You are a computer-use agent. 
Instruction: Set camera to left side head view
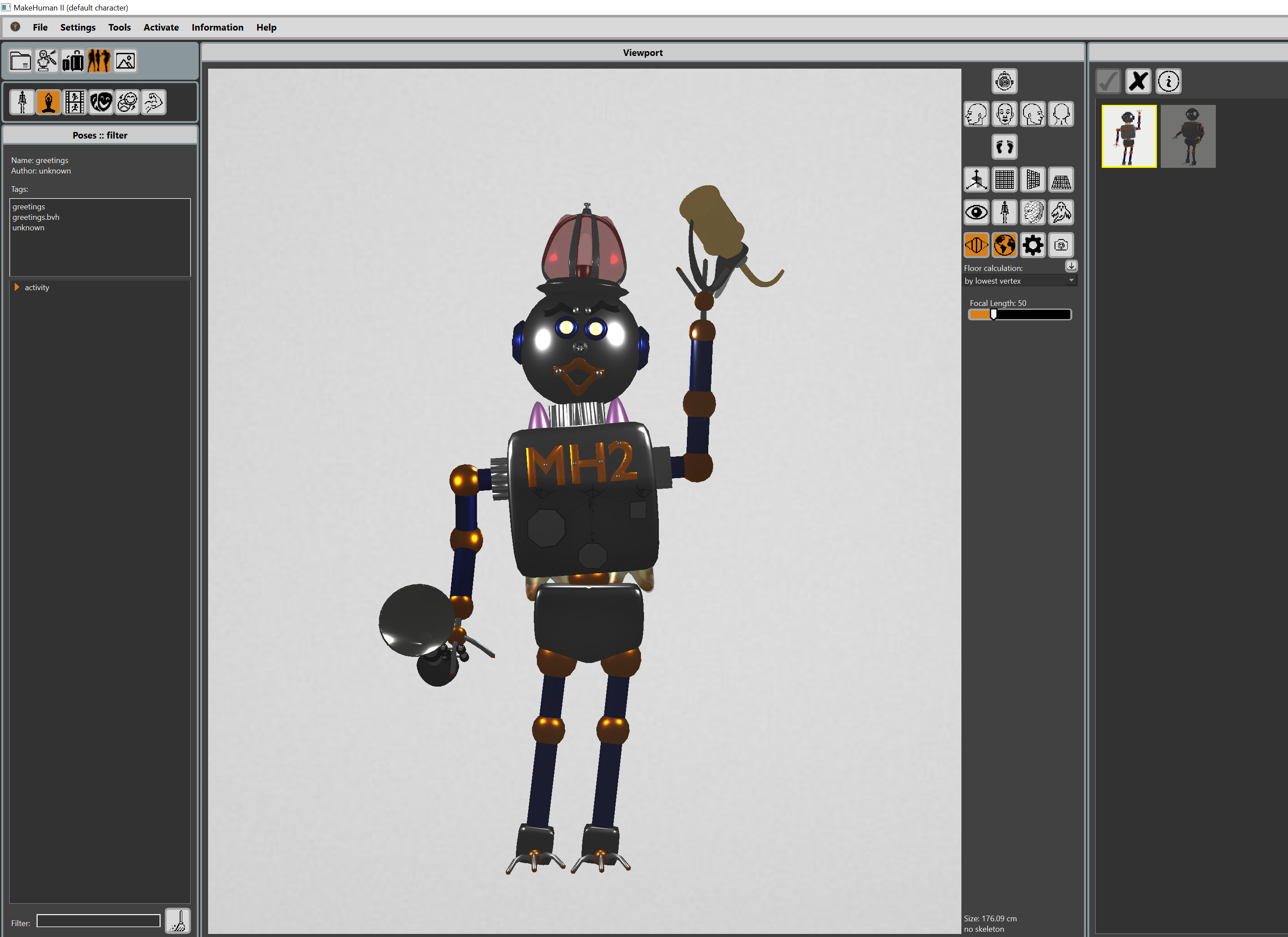pos(976,114)
